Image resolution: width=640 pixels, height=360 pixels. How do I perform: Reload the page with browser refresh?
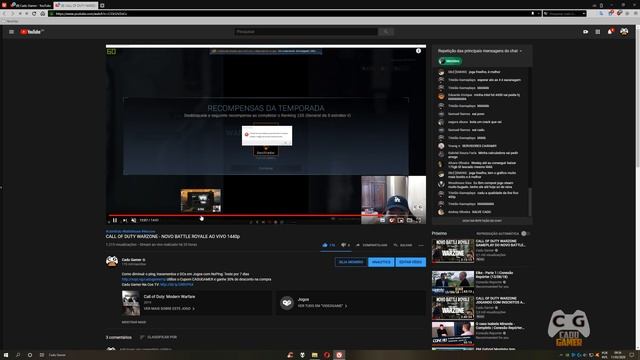click(34, 13)
